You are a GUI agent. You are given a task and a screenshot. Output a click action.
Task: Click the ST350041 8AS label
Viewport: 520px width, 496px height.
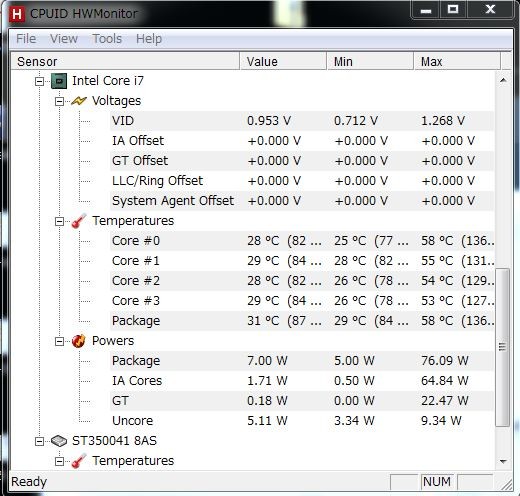(114, 441)
